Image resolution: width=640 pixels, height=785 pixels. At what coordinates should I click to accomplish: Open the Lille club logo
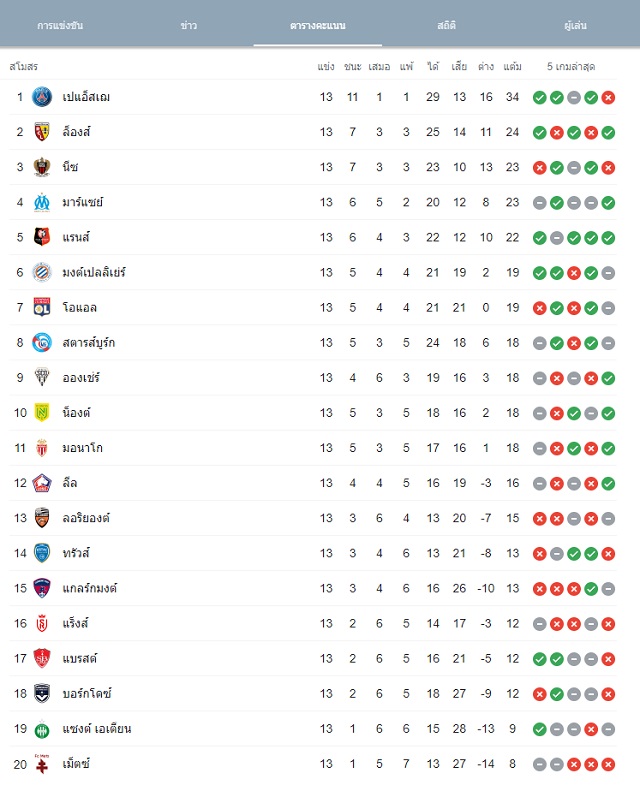(x=42, y=483)
